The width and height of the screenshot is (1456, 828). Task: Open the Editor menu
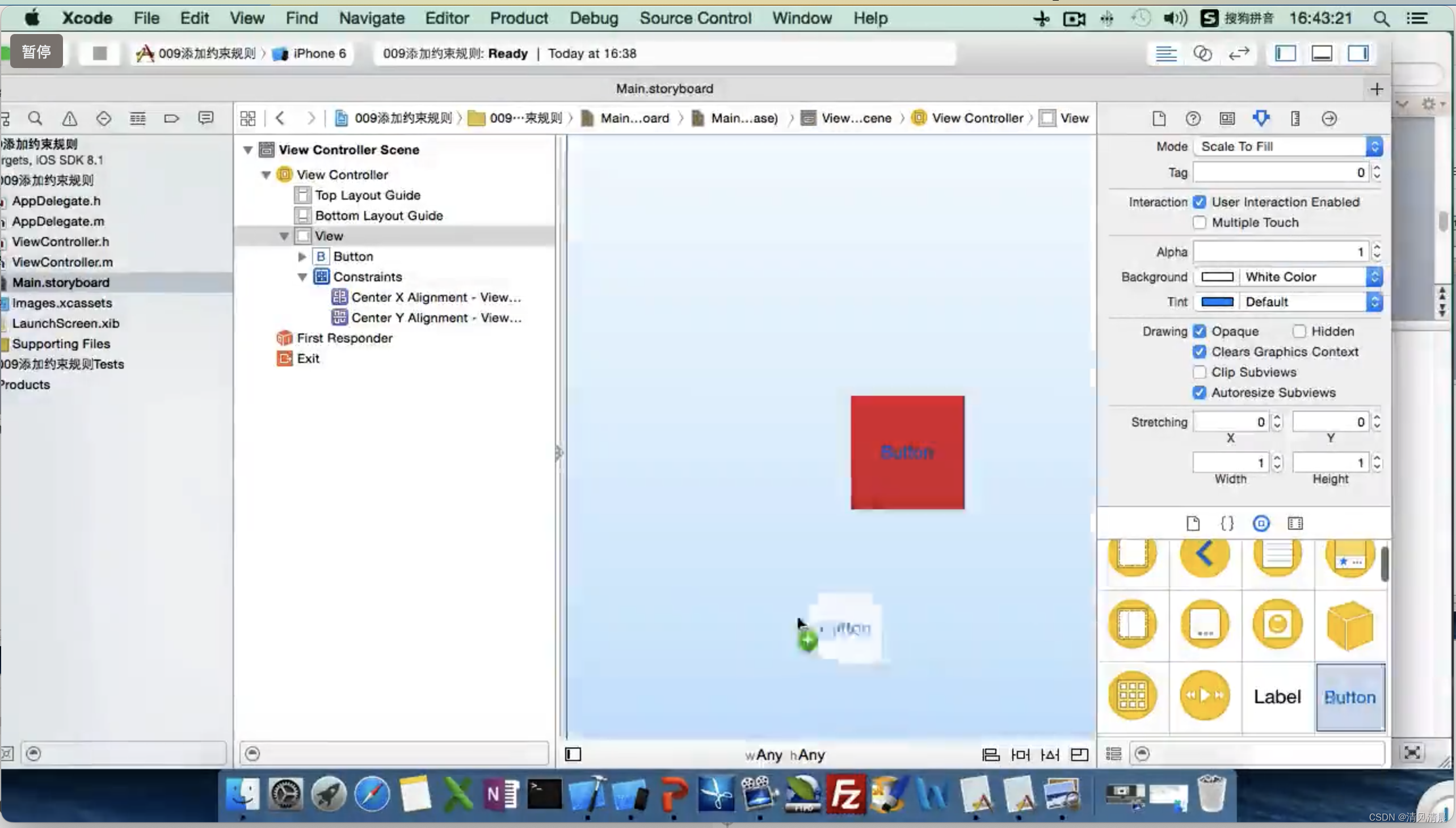447,18
